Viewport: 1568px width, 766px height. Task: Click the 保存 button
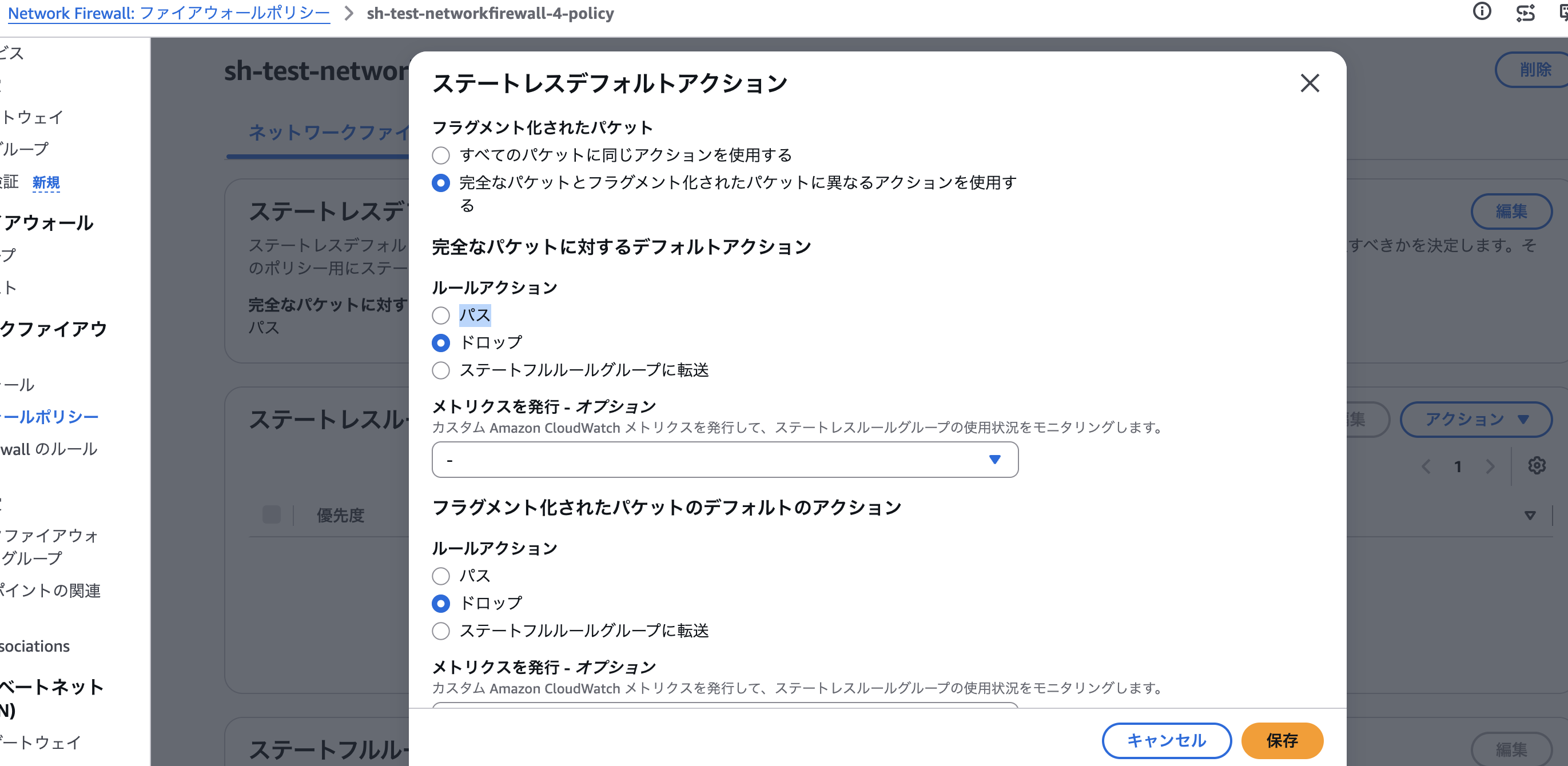(1282, 740)
